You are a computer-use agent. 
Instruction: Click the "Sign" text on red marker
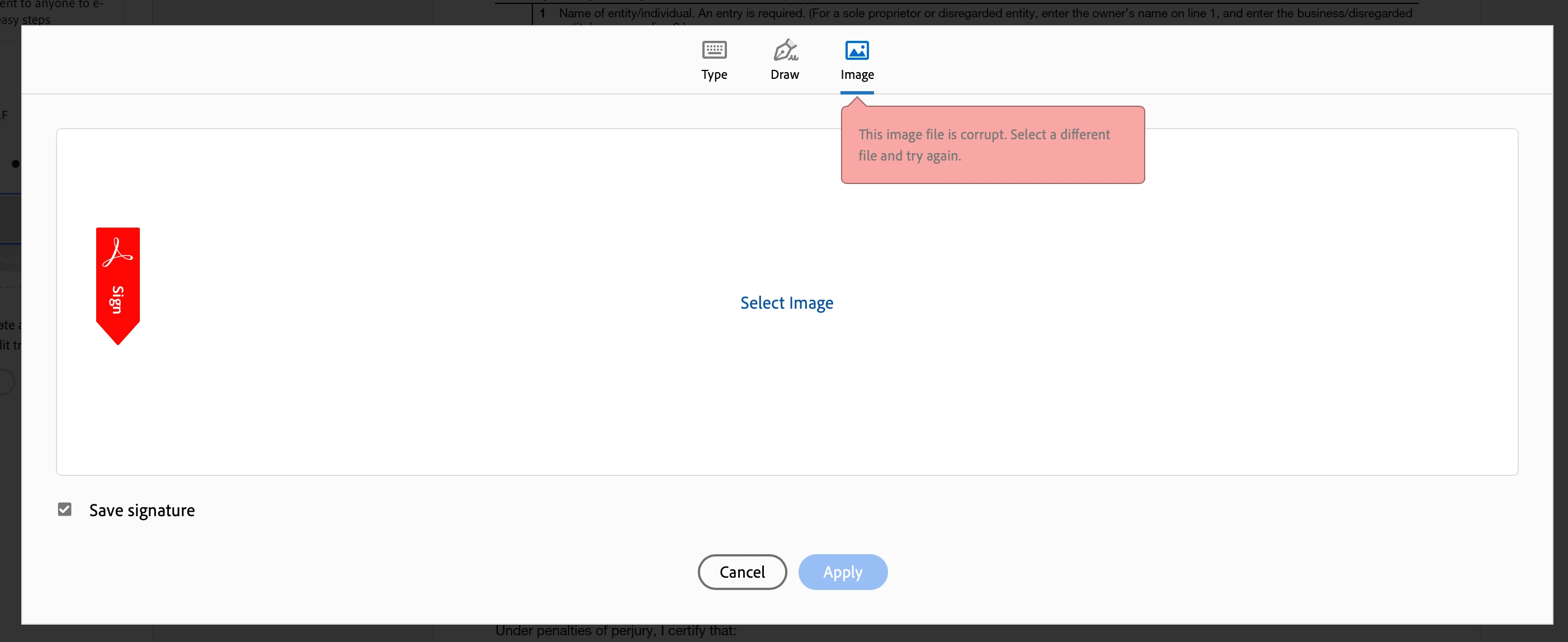click(x=117, y=299)
